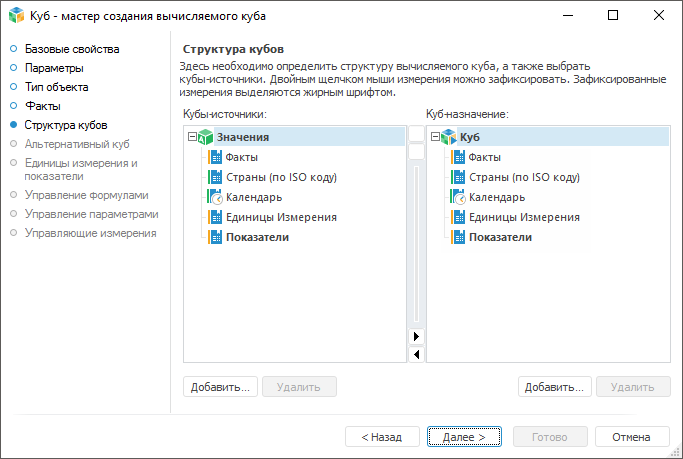683x459 pixels.
Task: Click the Календарь icon in destination cube
Action: pyautogui.click(x=458, y=197)
